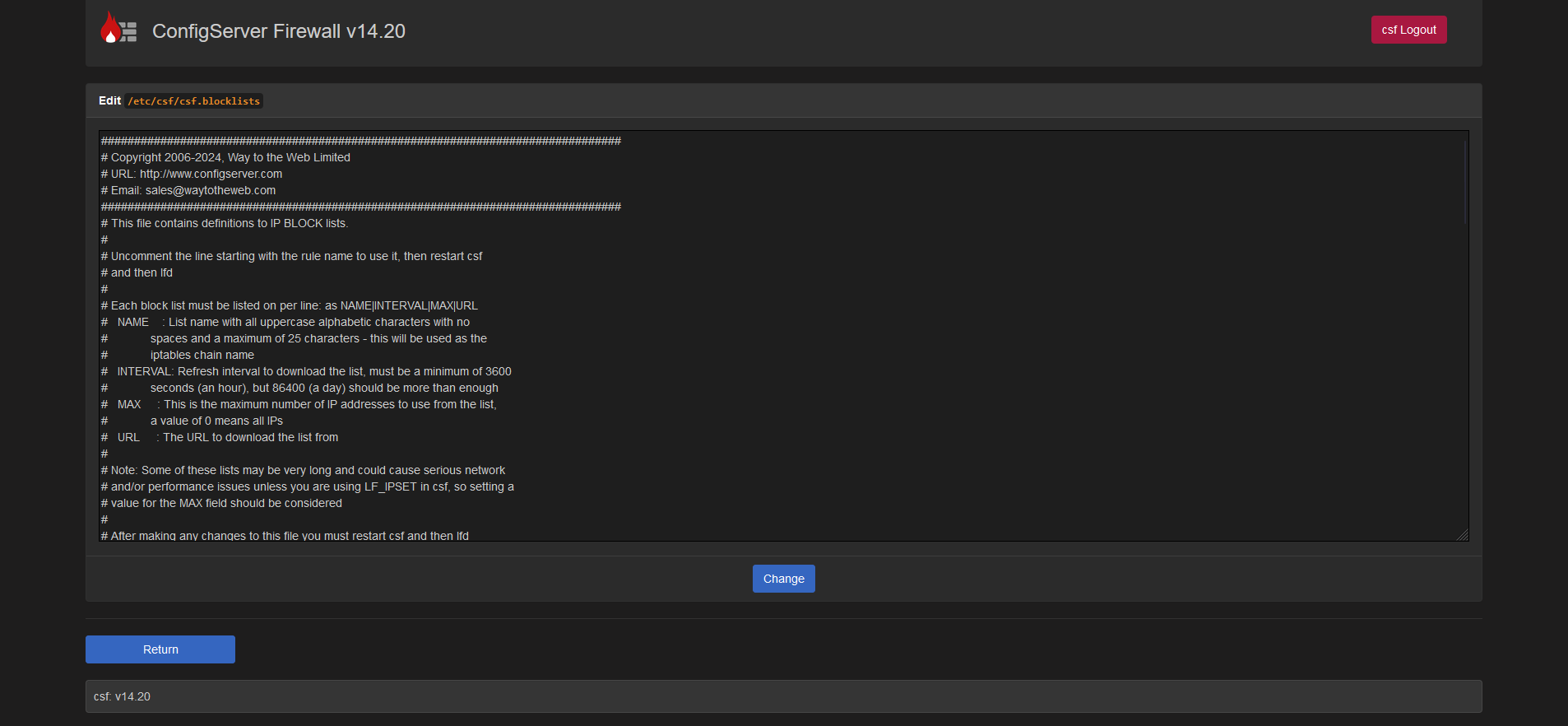Click the ConfigServer Firewall flame logo
The width and height of the screenshot is (1568, 726).
[x=118, y=29]
